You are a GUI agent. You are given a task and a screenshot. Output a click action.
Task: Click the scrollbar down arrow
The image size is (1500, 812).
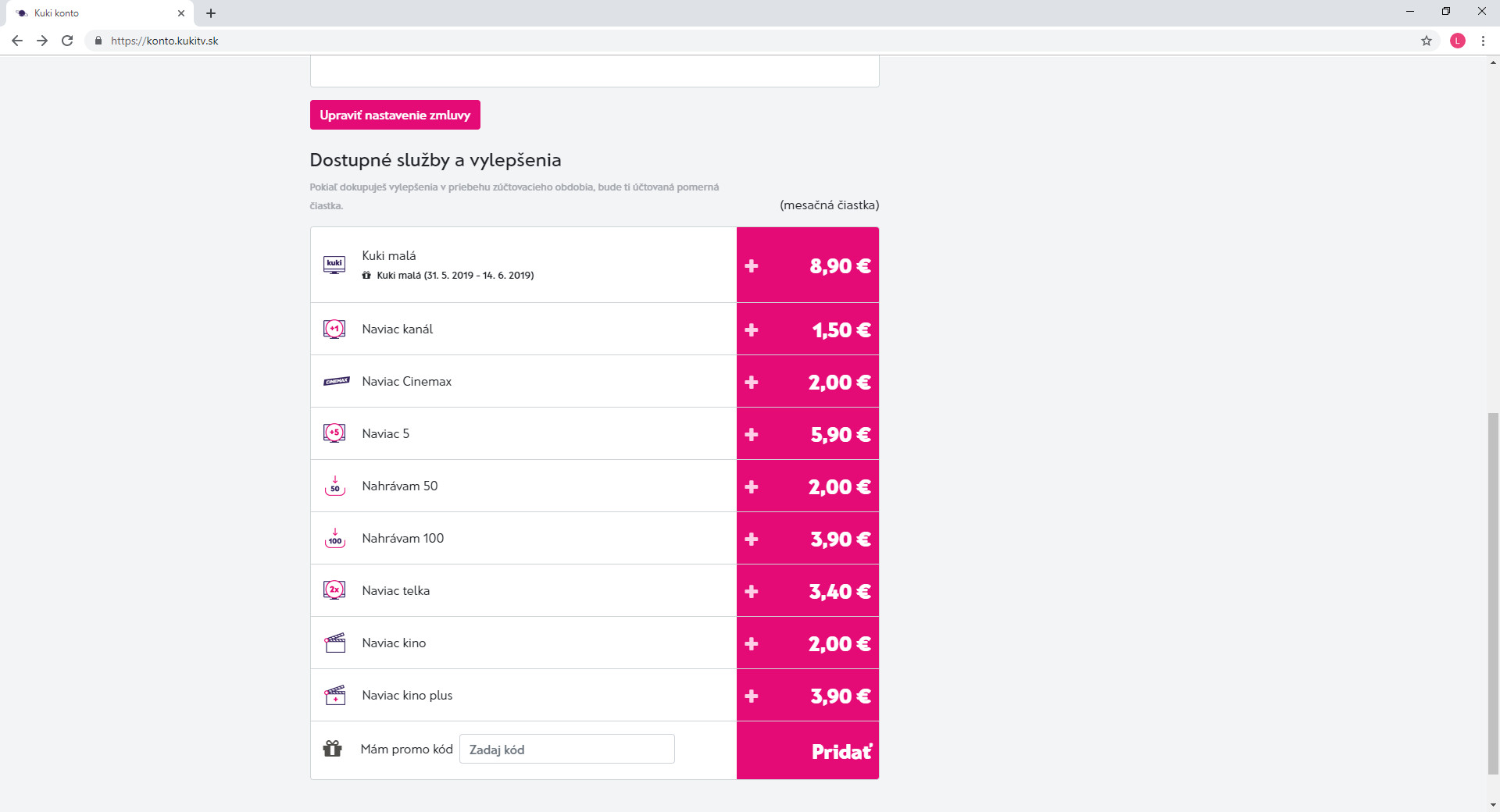pyautogui.click(x=1494, y=805)
